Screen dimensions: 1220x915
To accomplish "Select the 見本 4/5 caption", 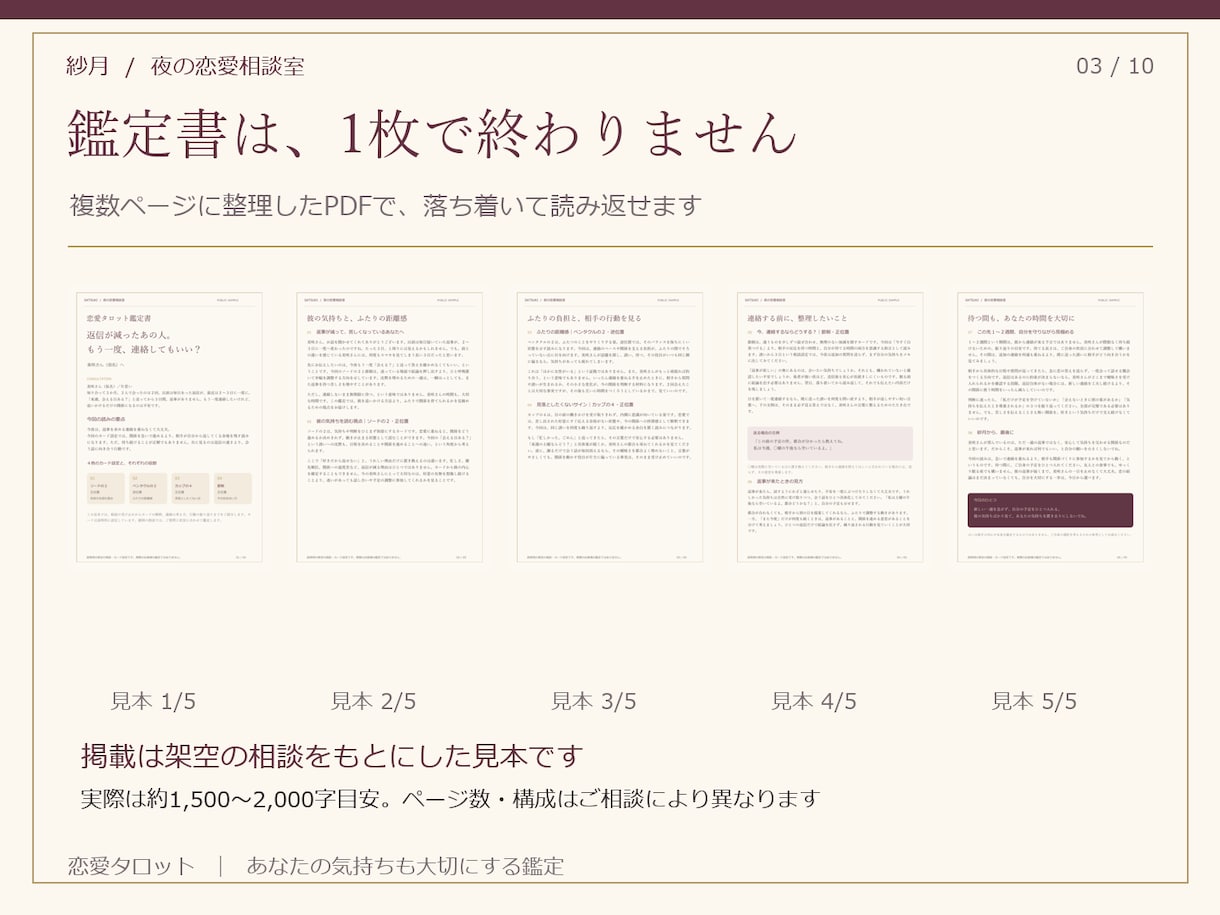I will [x=813, y=701].
